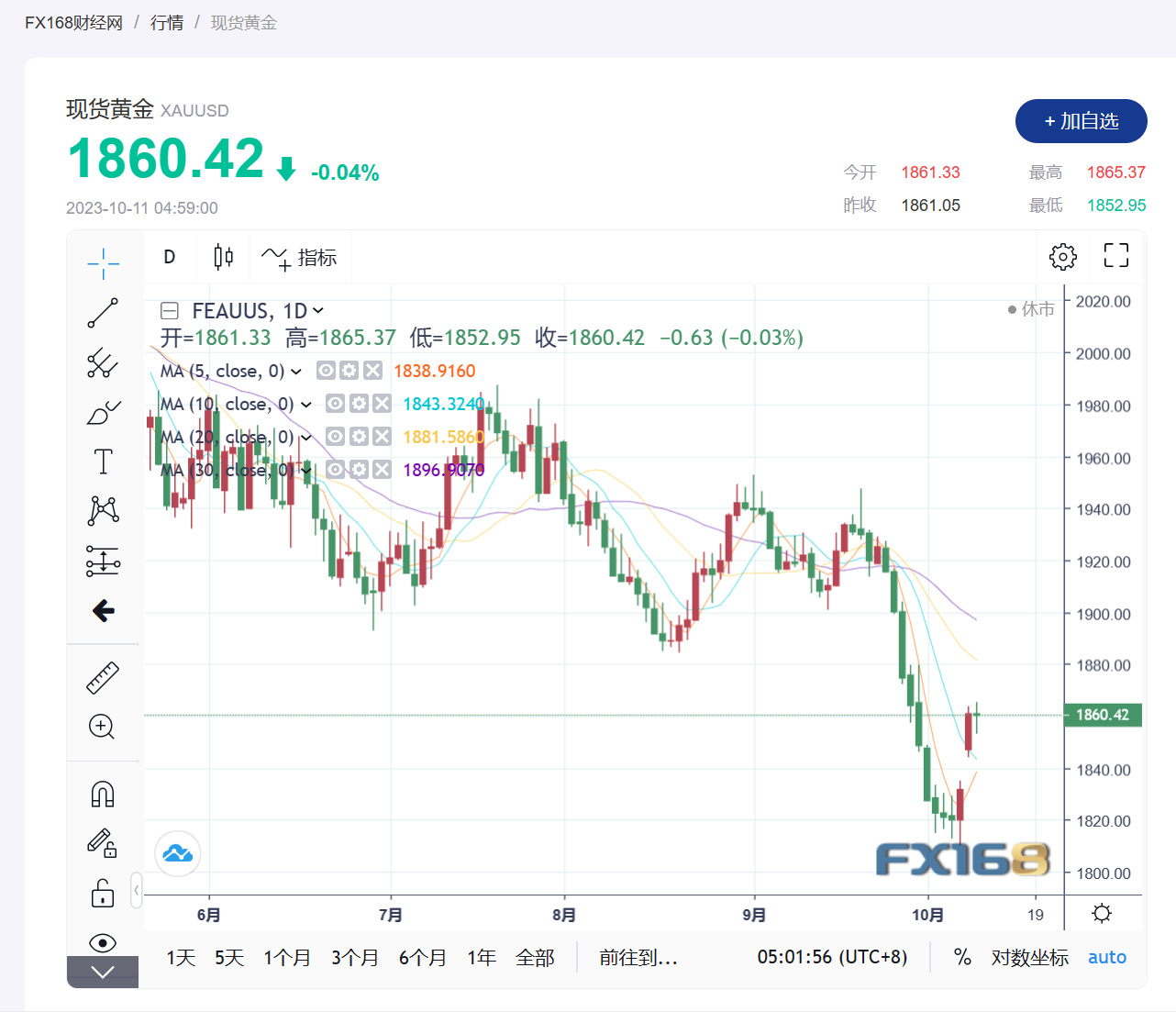Screen dimensions: 1176x1012
Task: Toggle visibility of the MA(5) indicator
Action: click(x=325, y=370)
